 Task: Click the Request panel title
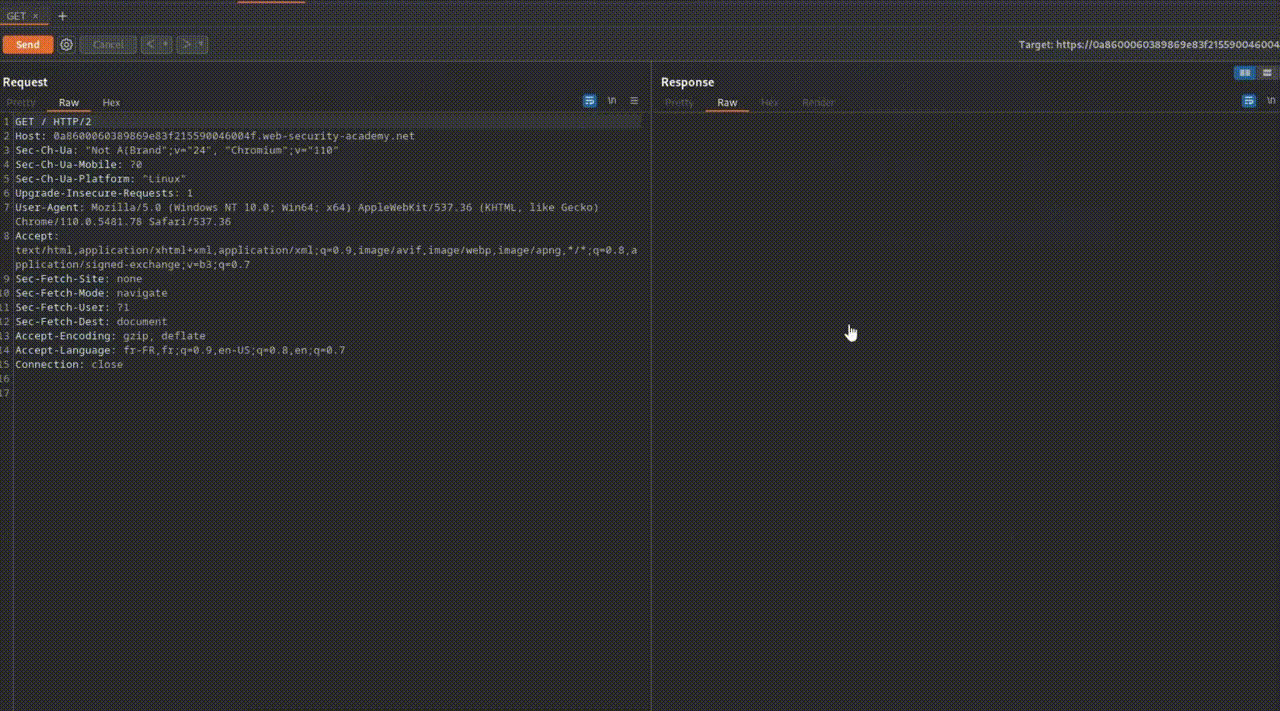coord(25,82)
